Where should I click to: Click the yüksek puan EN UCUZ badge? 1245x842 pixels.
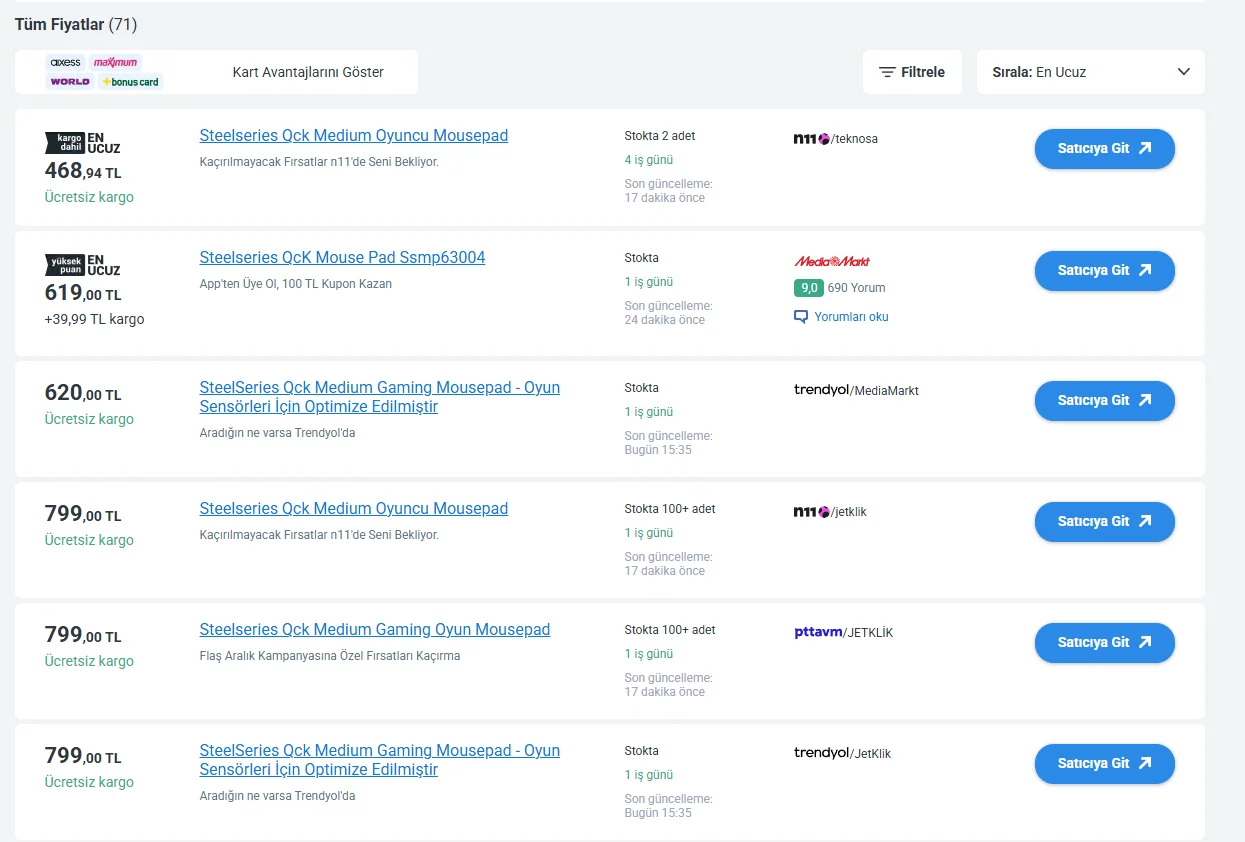[x=83, y=265]
